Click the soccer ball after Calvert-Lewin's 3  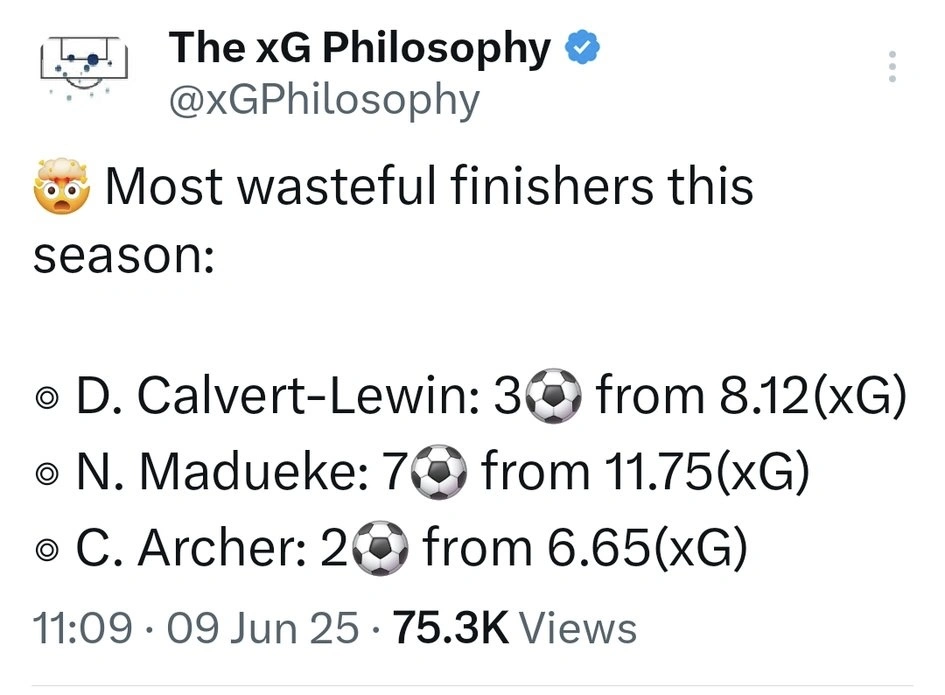tap(553, 398)
